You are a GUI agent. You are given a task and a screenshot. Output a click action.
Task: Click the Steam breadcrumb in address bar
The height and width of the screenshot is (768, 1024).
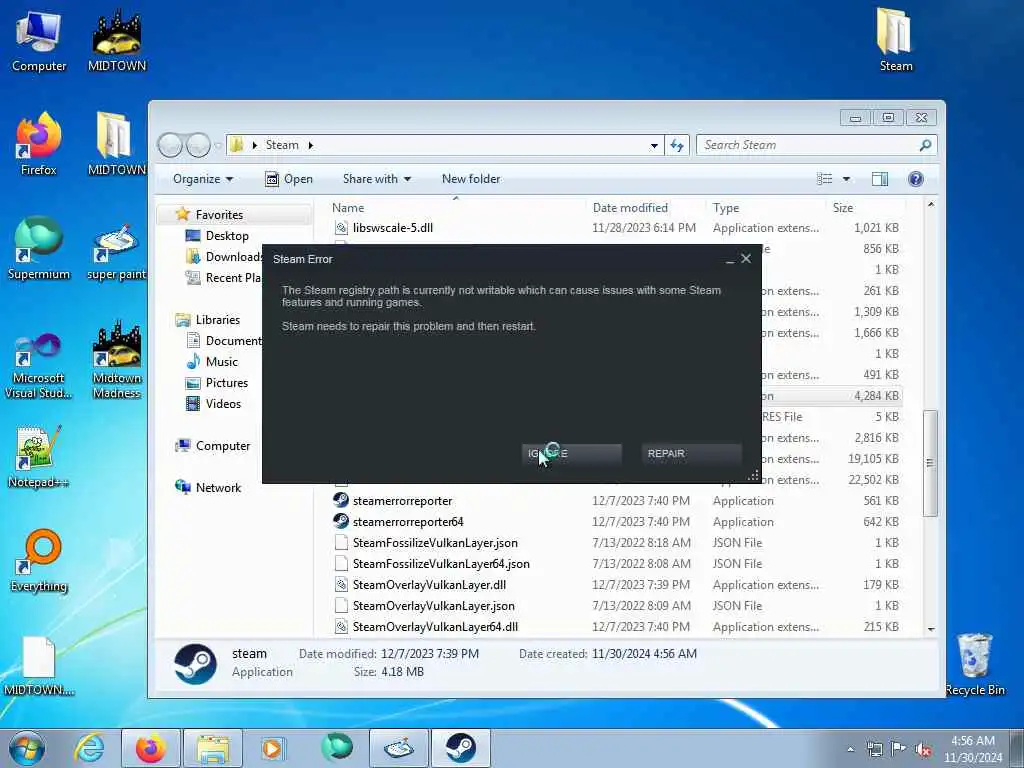pyautogui.click(x=282, y=145)
